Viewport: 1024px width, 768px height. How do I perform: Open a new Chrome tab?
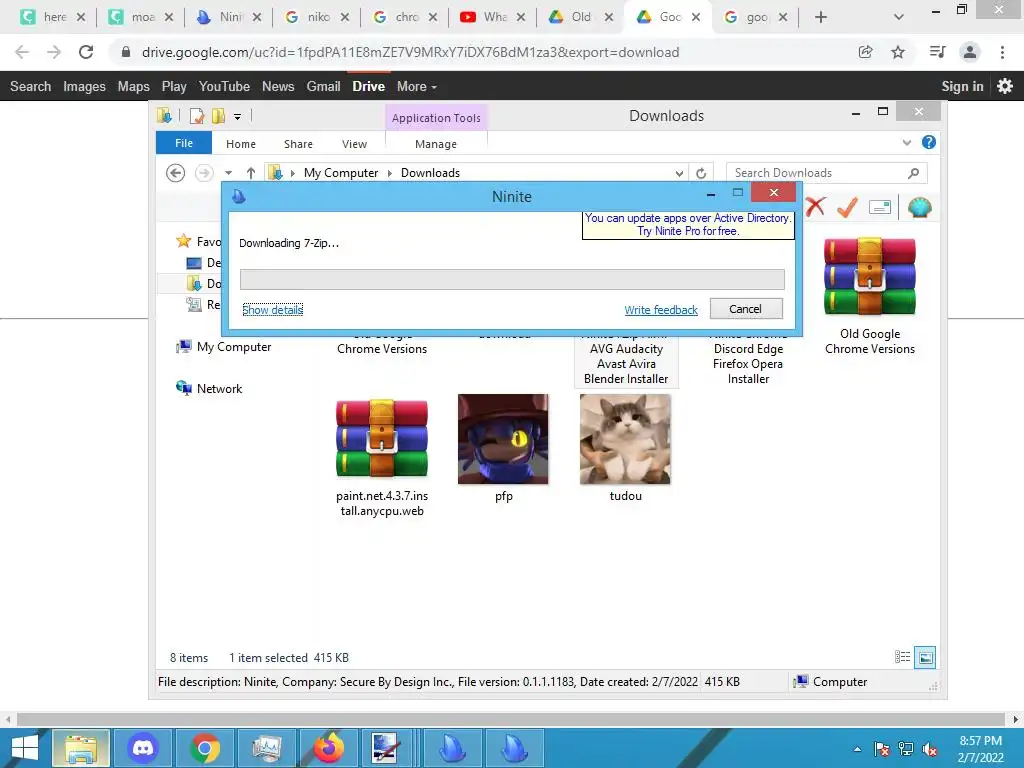tap(821, 17)
